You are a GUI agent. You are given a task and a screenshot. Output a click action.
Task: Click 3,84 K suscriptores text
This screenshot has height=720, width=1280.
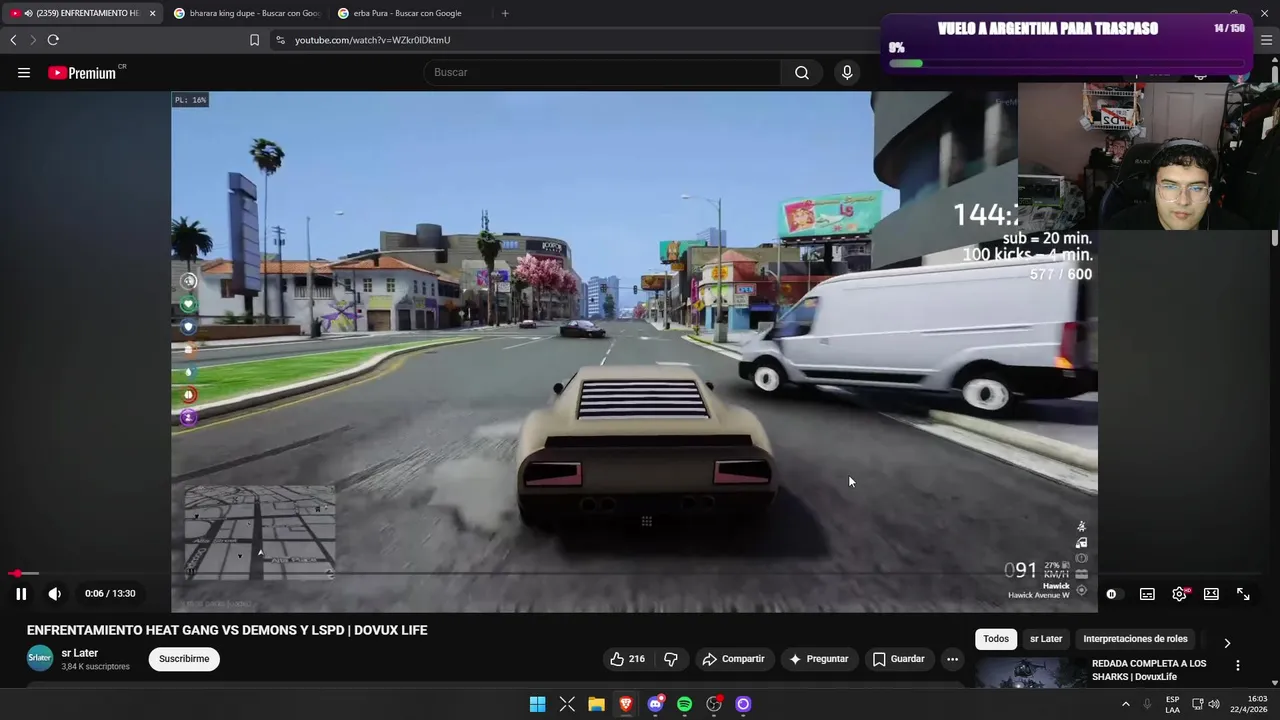(95, 667)
